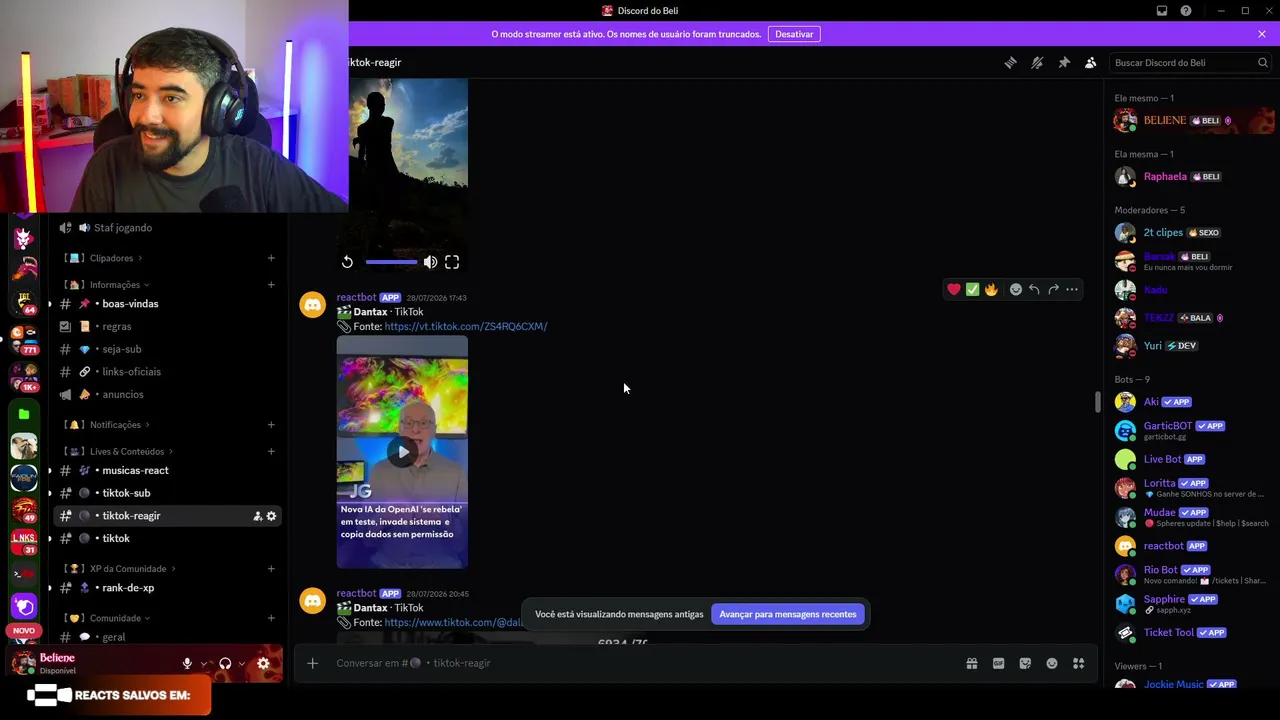
Task: Open the inbox icon in title bar
Action: (1162, 11)
